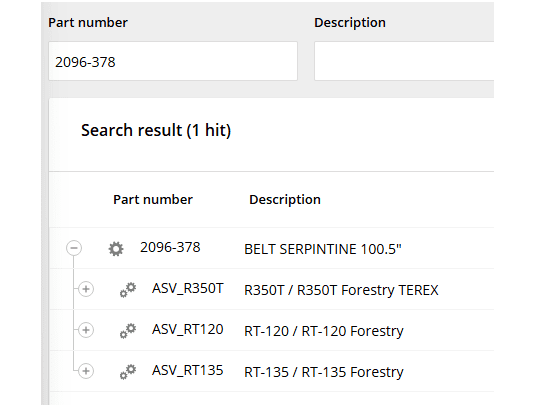Select part number 2096-378 in results
This screenshot has height=405, width=540.
[170, 247]
